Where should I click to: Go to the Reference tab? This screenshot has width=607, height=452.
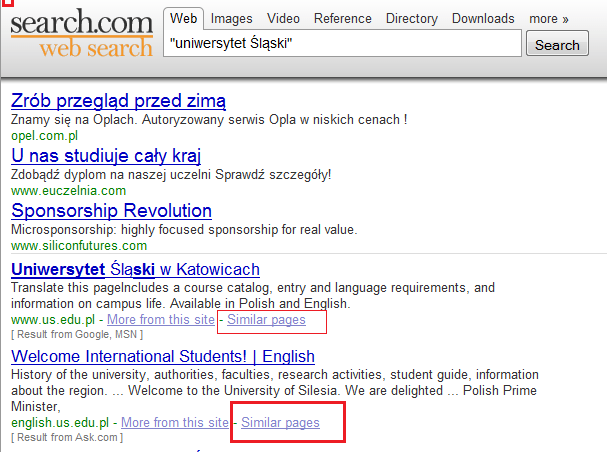[x=343, y=19]
